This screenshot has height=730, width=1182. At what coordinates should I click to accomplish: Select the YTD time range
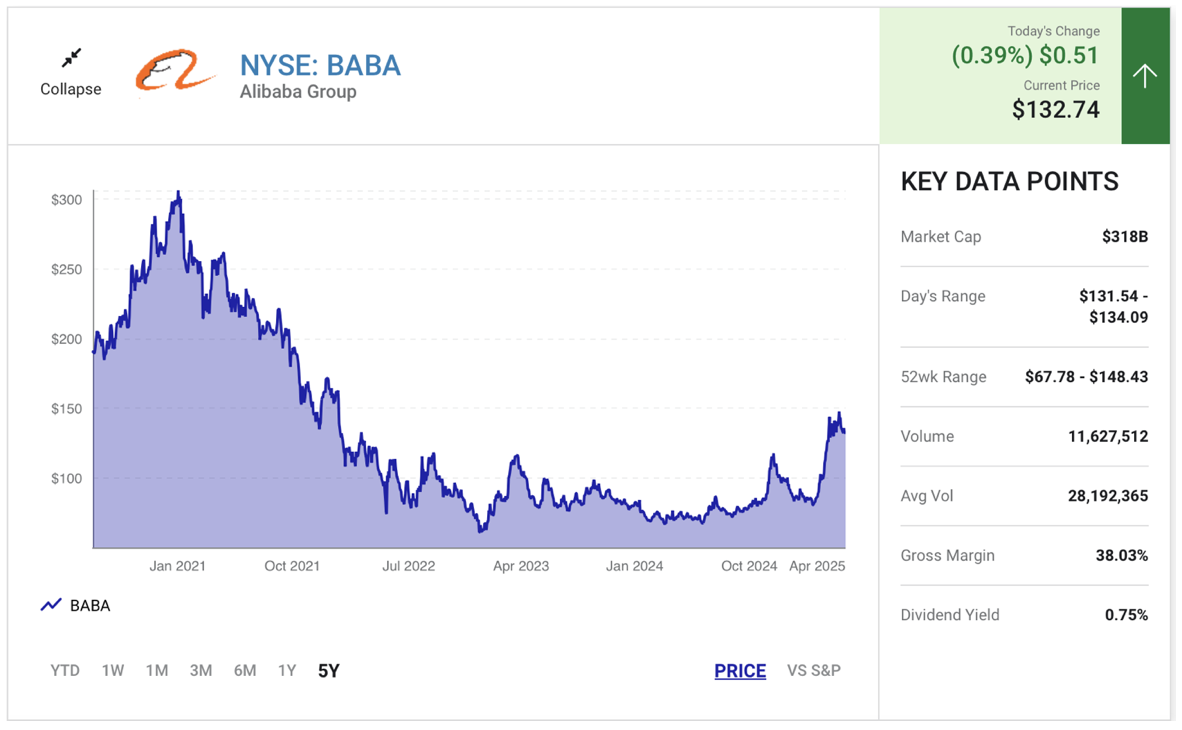click(x=65, y=670)
